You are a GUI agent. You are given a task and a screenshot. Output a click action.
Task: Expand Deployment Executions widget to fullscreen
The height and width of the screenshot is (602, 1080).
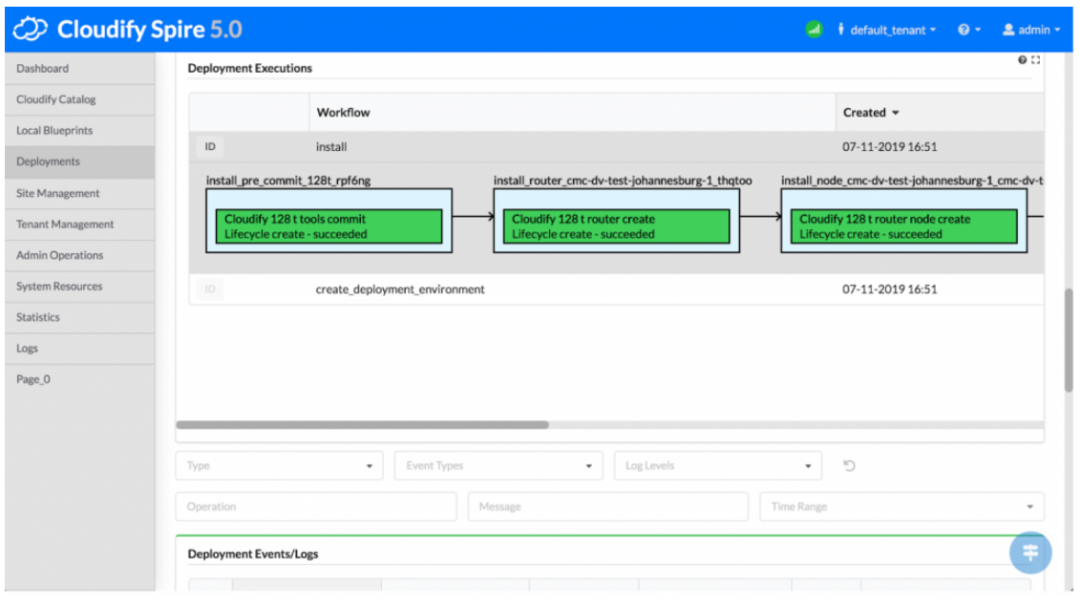tap(1035, 60)
